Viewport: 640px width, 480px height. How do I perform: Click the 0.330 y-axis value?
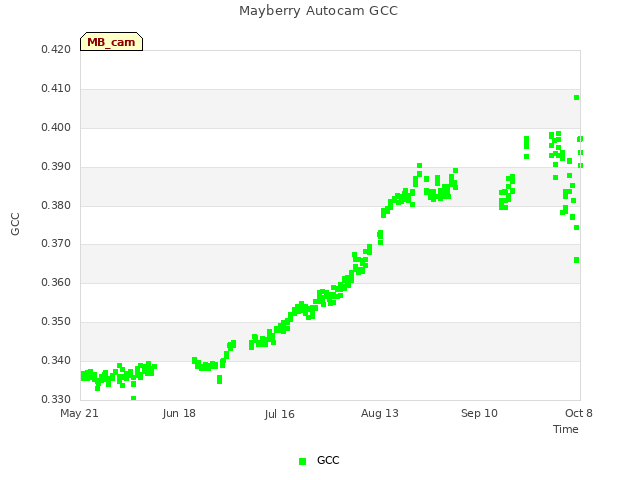point(56,399)
